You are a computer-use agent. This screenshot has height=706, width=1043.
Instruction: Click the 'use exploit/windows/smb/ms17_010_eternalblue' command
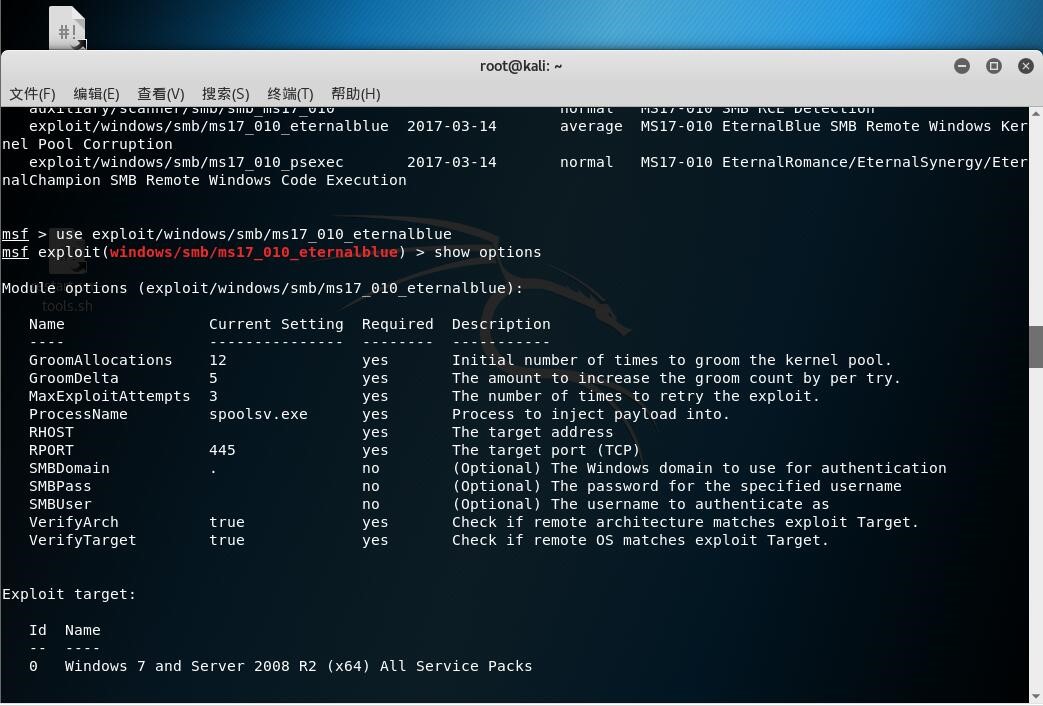(253, 234)
